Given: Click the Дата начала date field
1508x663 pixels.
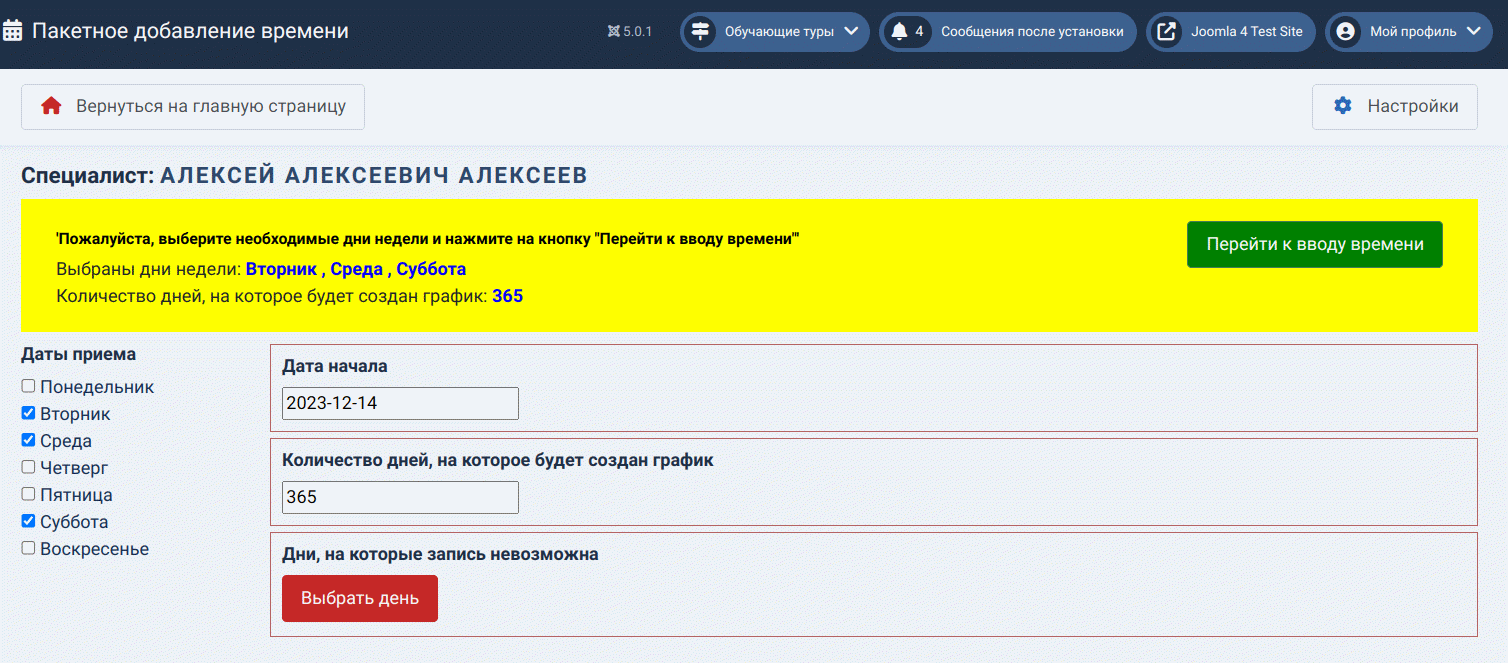Looking at the screenshot, I should [400, 403].
